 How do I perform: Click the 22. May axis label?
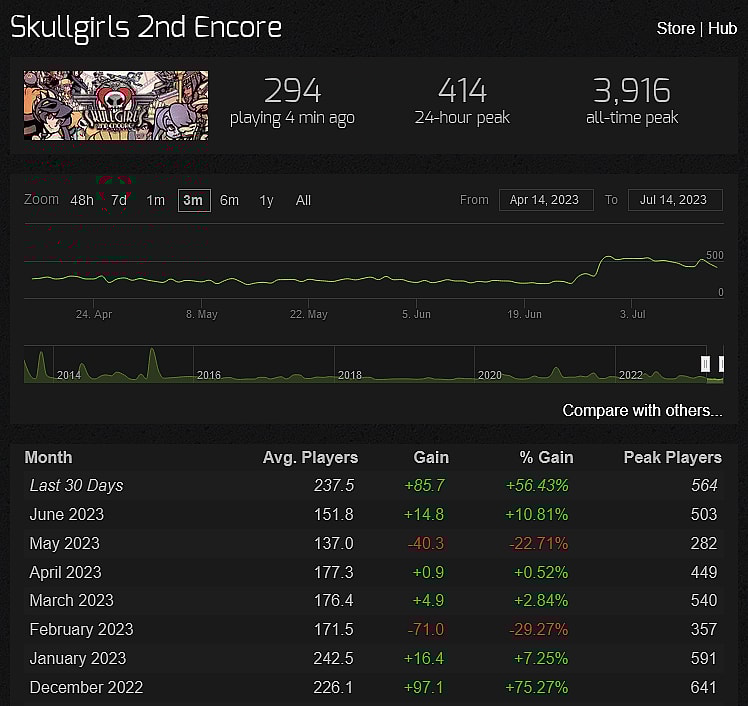click(309, 314)
